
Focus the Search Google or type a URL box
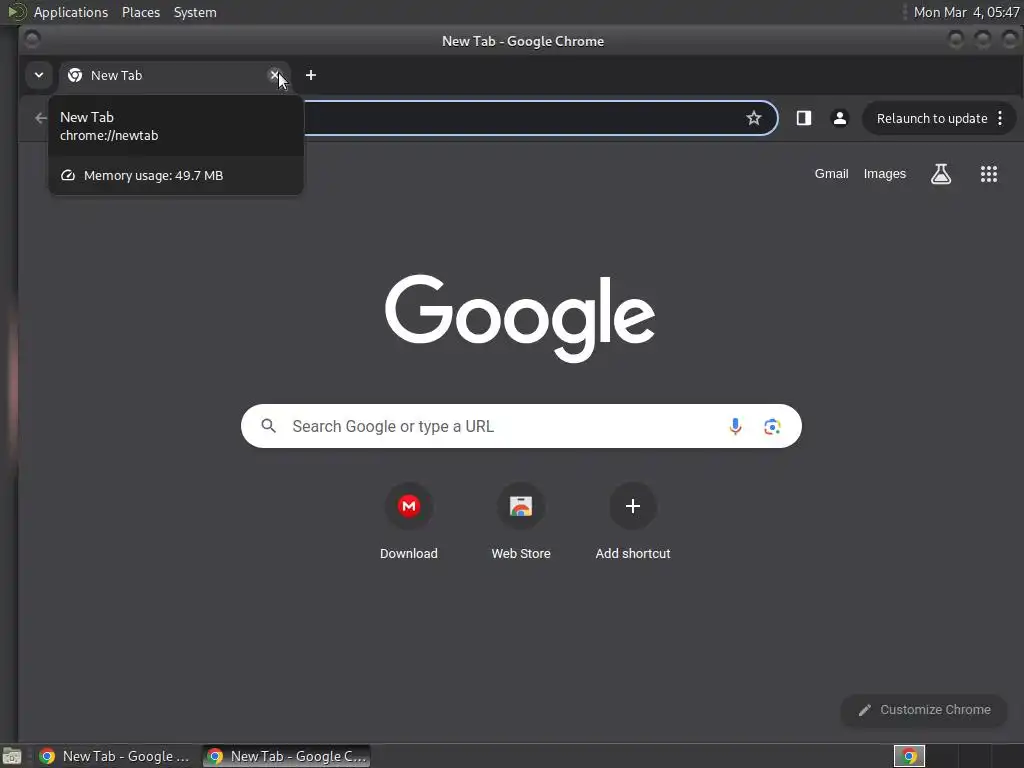(x=521, y=426)
